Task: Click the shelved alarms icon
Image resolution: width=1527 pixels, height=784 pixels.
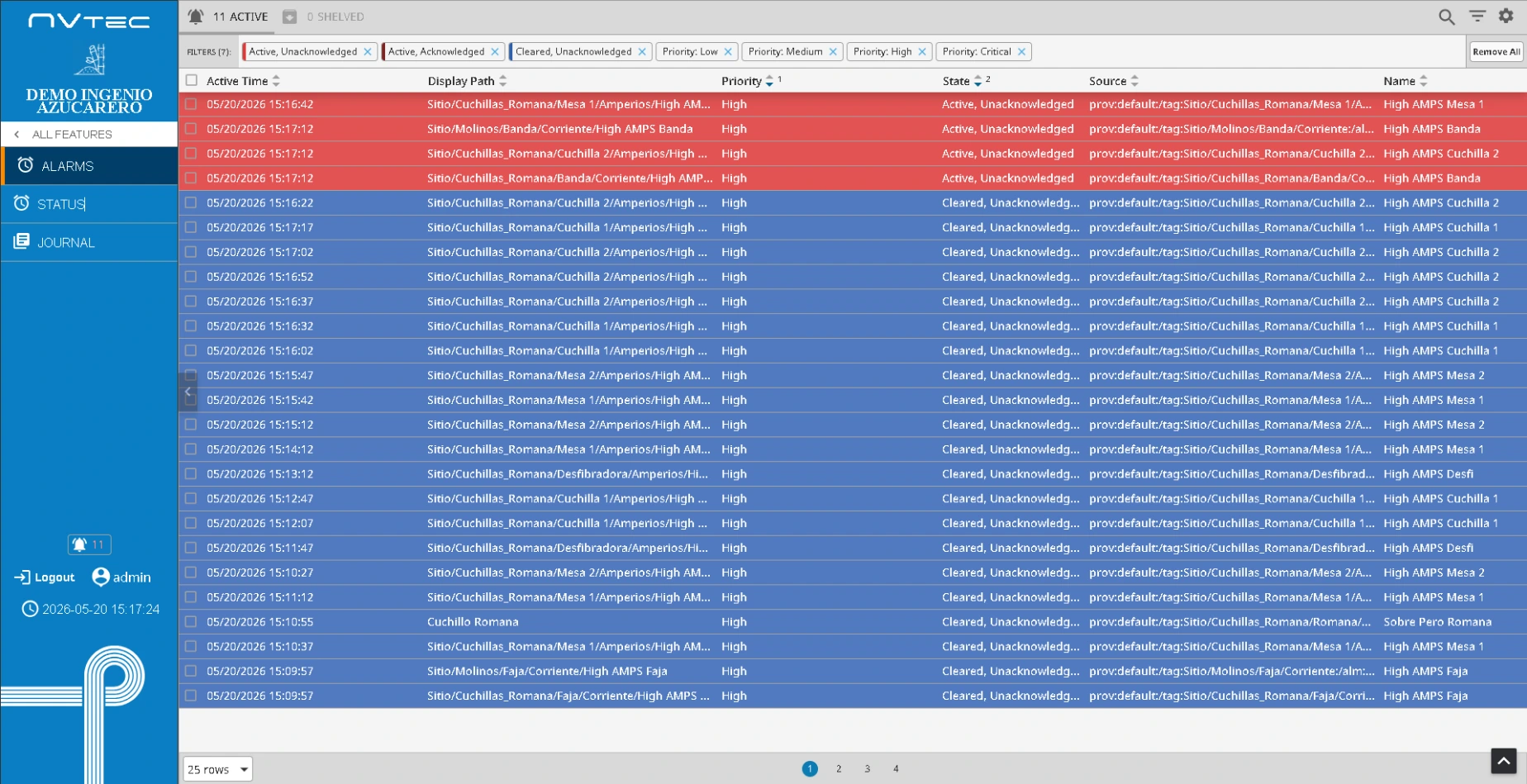Action: pos(289,17)
